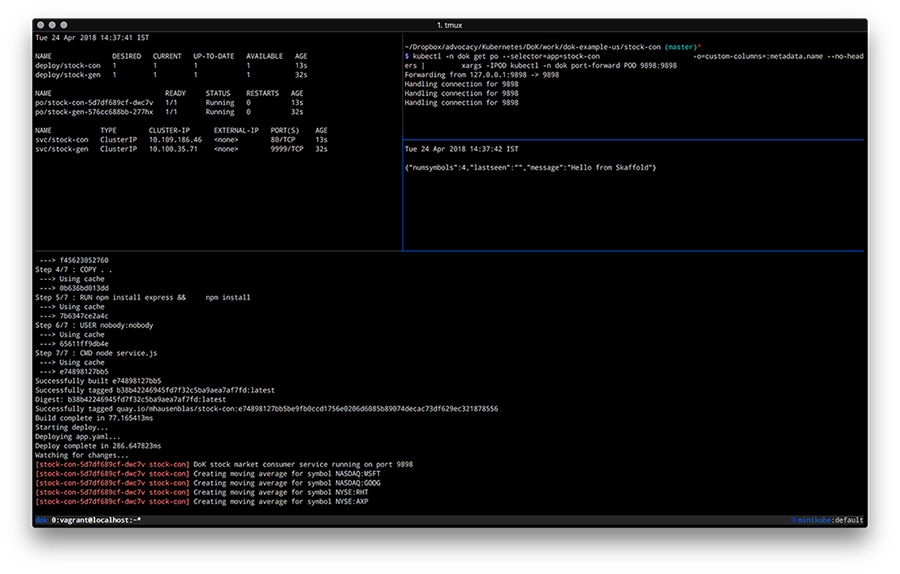Click the JSON 'Hello from Skaffold' output line
Image resolution: width=900 pixels, height=574 pixels.
[530, 167]
